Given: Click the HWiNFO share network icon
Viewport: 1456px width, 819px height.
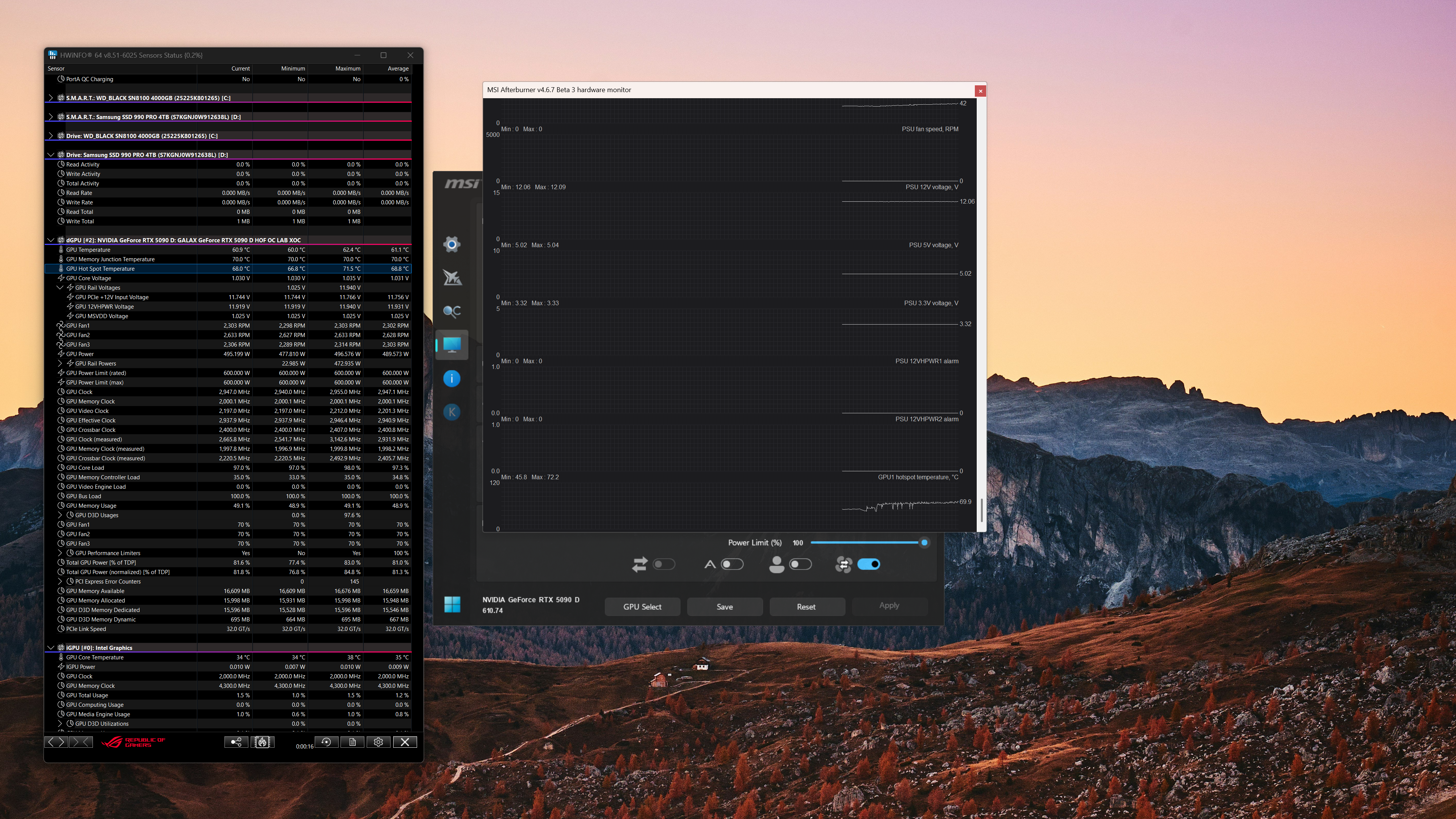Looking at the screenshot, I should click(236, 742).
